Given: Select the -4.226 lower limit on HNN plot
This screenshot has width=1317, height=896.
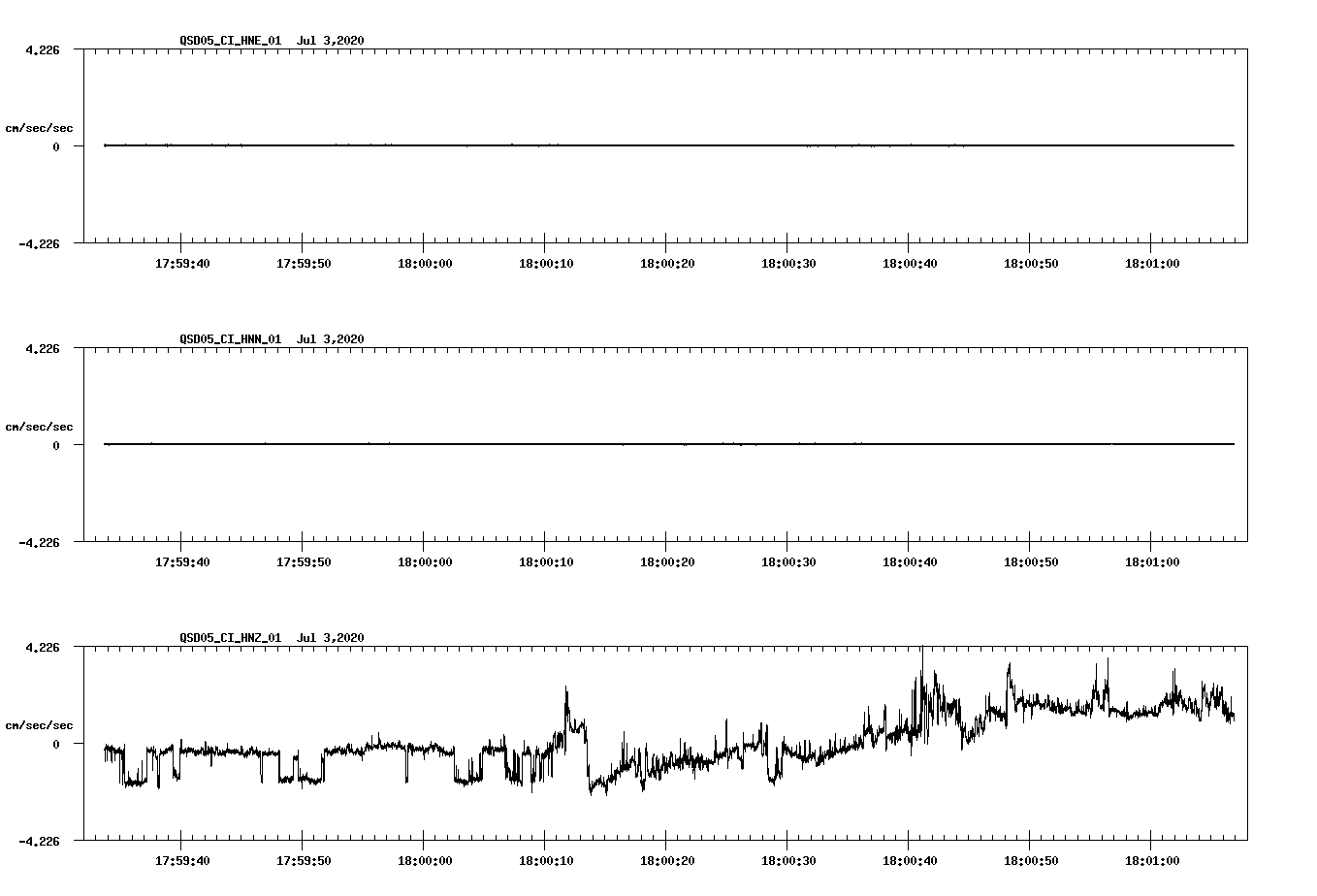Looking at the screenshot, I should 39,542.
